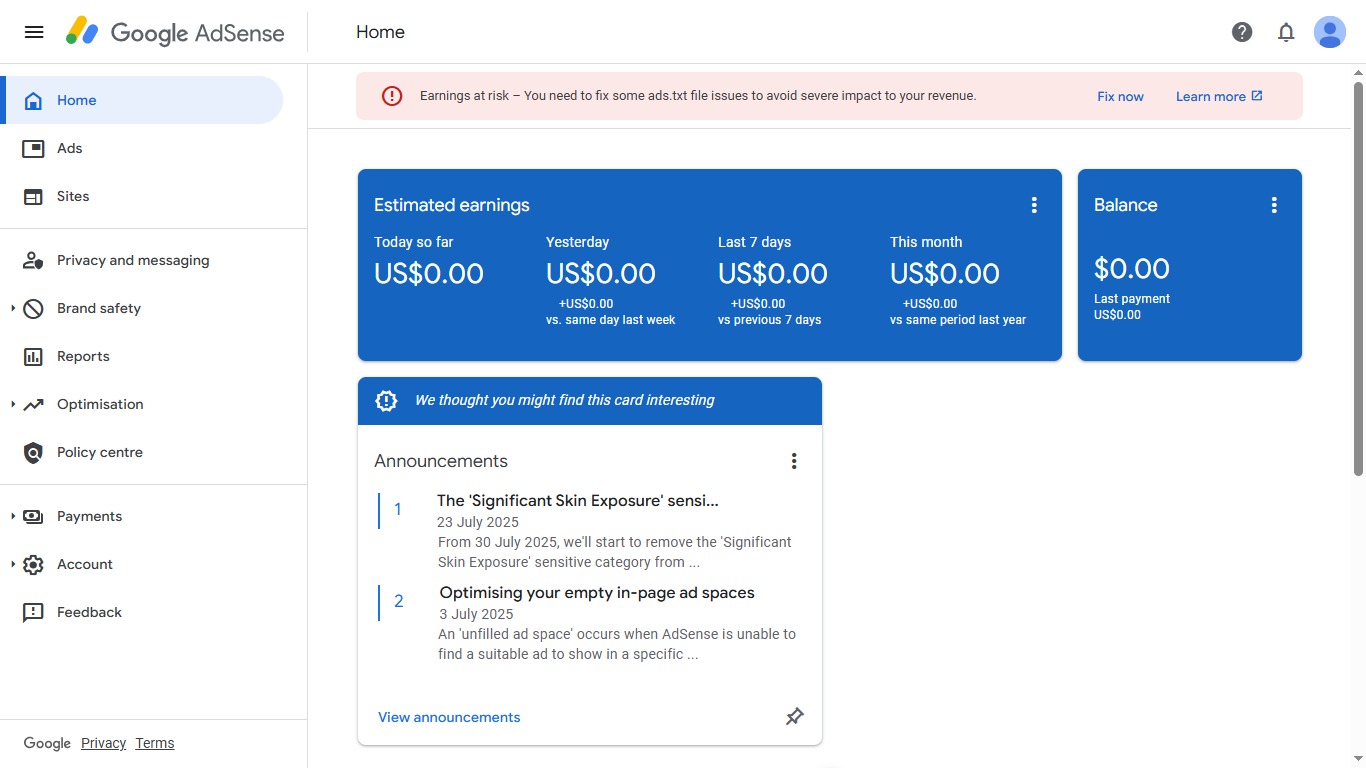The height and width of the screenshot is (768, 1366).
Task: Expand the Optimisation section
Action: point(13,404)
